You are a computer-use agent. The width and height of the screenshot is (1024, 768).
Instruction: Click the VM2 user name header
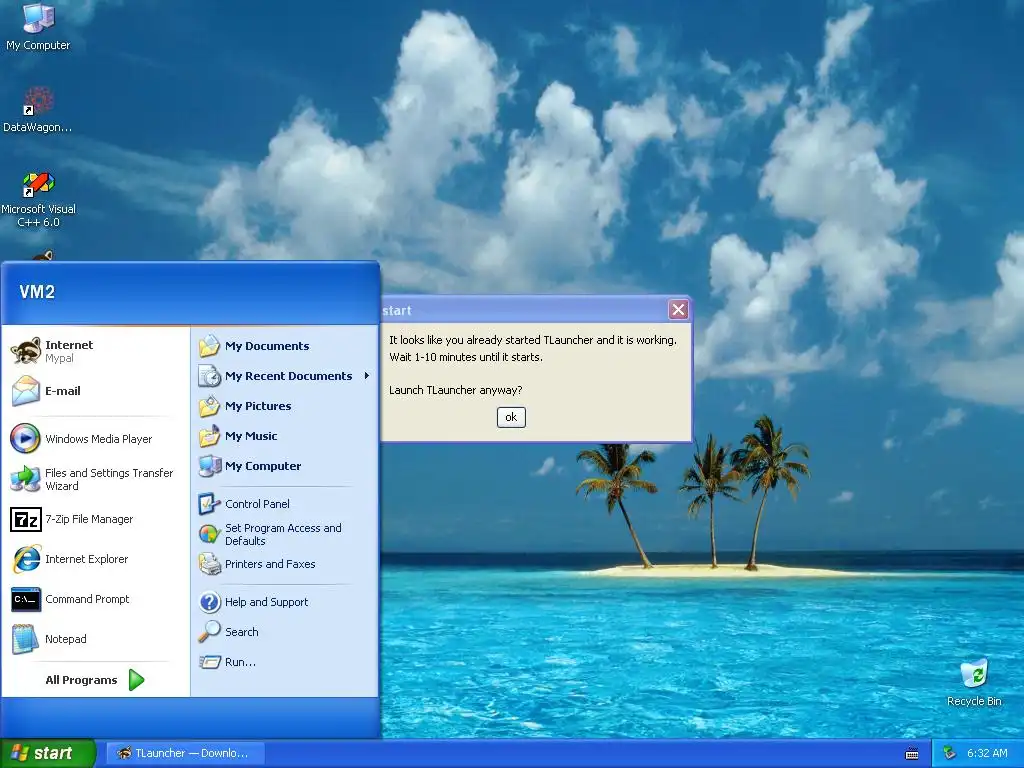click(x=37, y=291)
